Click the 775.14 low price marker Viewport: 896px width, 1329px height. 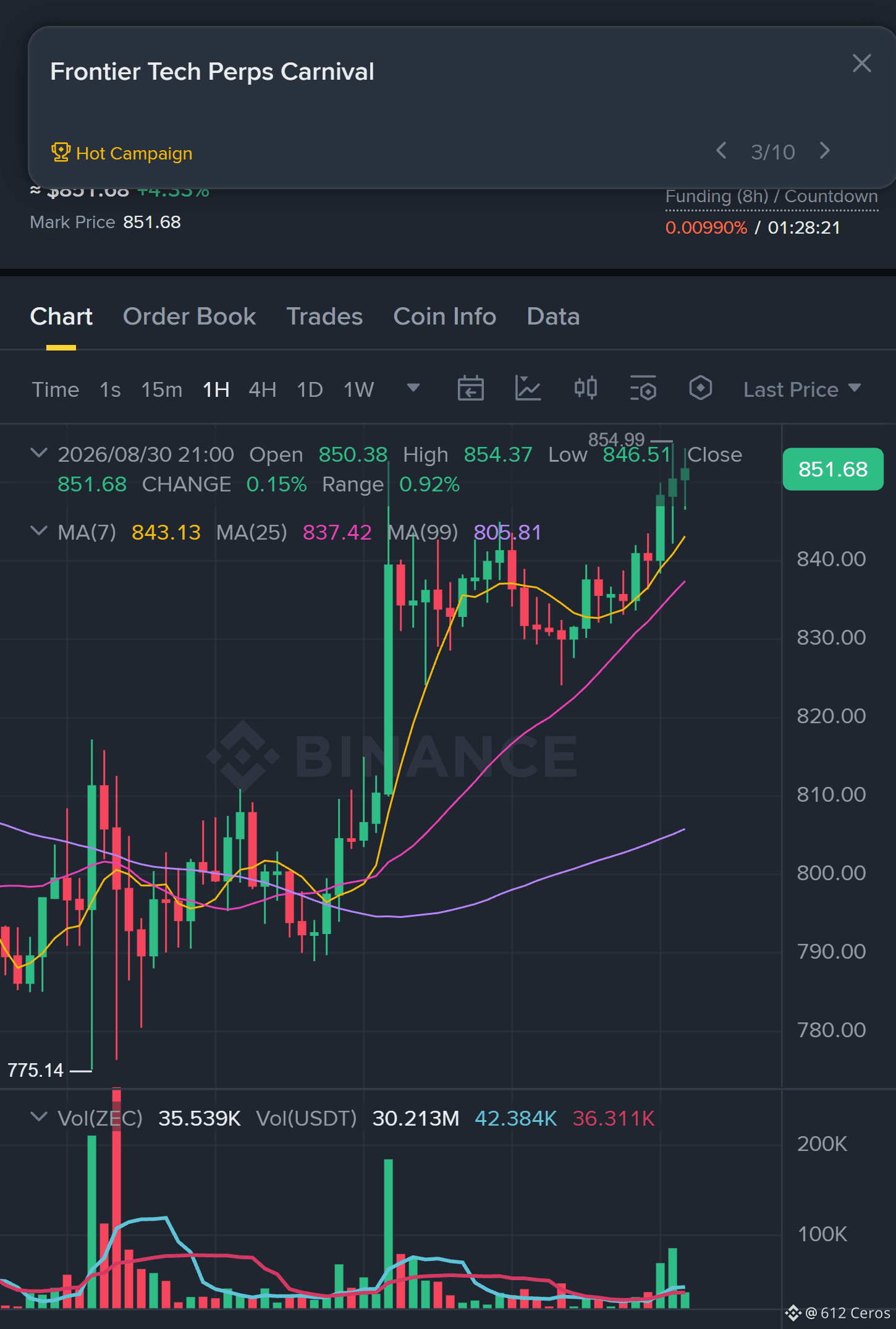36,1070
